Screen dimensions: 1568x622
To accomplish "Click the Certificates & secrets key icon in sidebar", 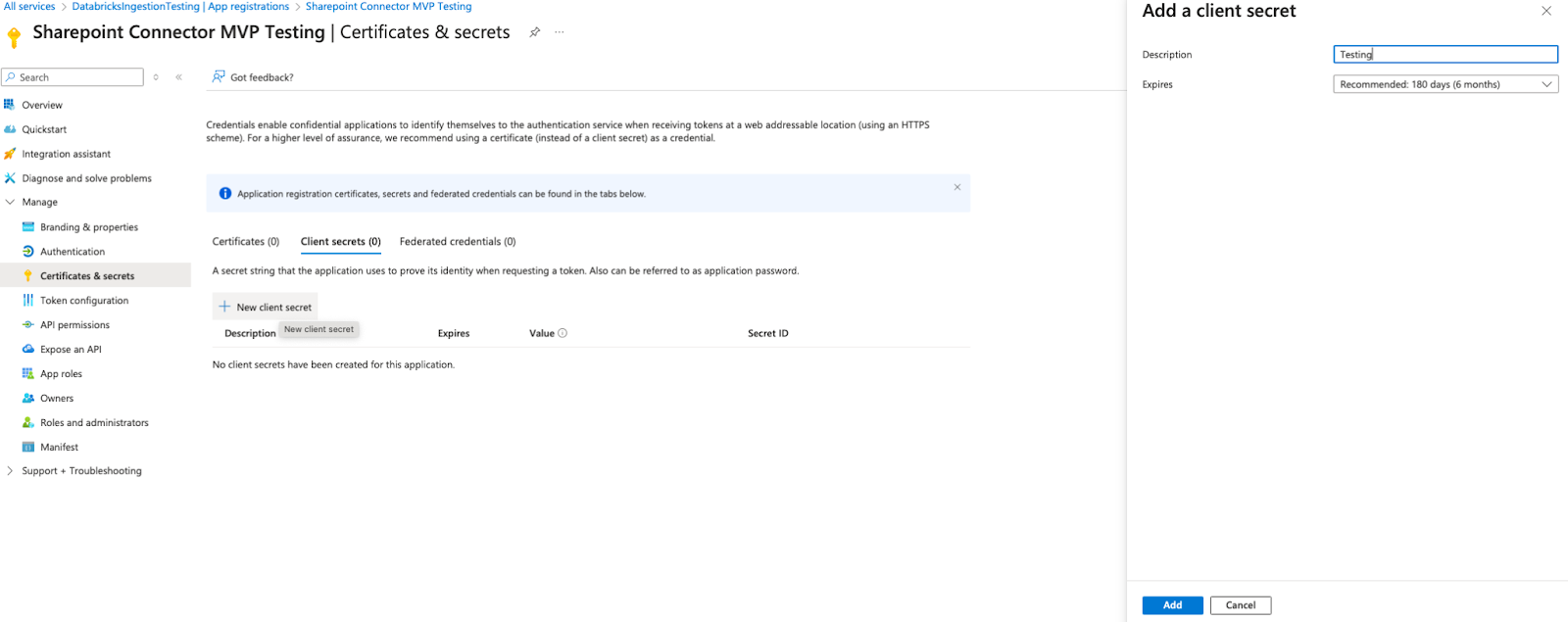I will pos(28,276).
